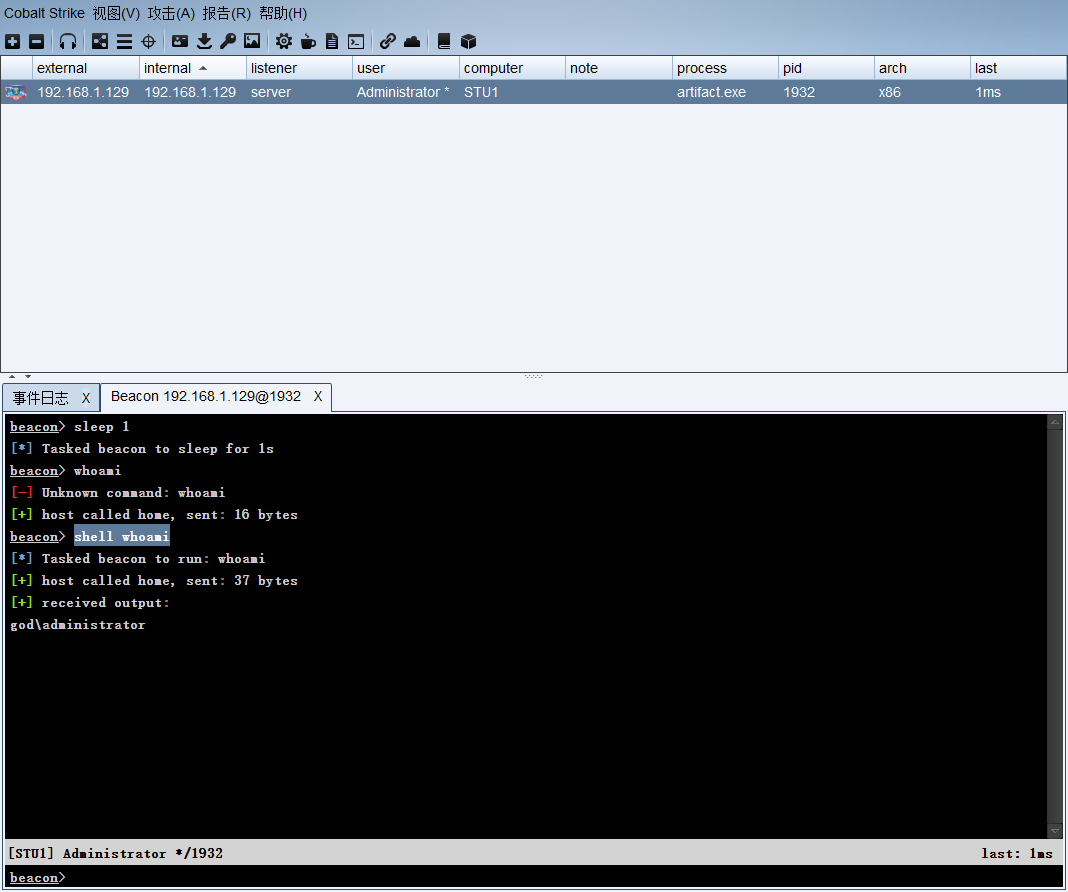Image resolution: width=1068 pixels, height=892 pixels.
Task: Open the Listeners manager headphones icon
Action: 67,42
